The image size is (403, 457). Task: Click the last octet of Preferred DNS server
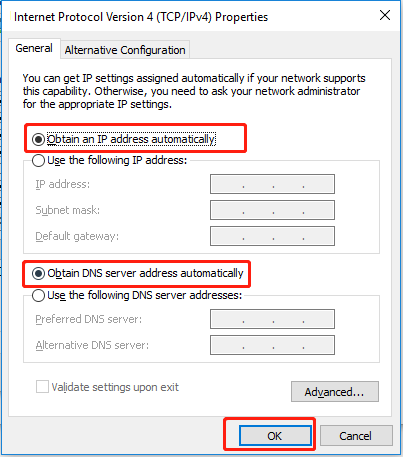(318, 319)
